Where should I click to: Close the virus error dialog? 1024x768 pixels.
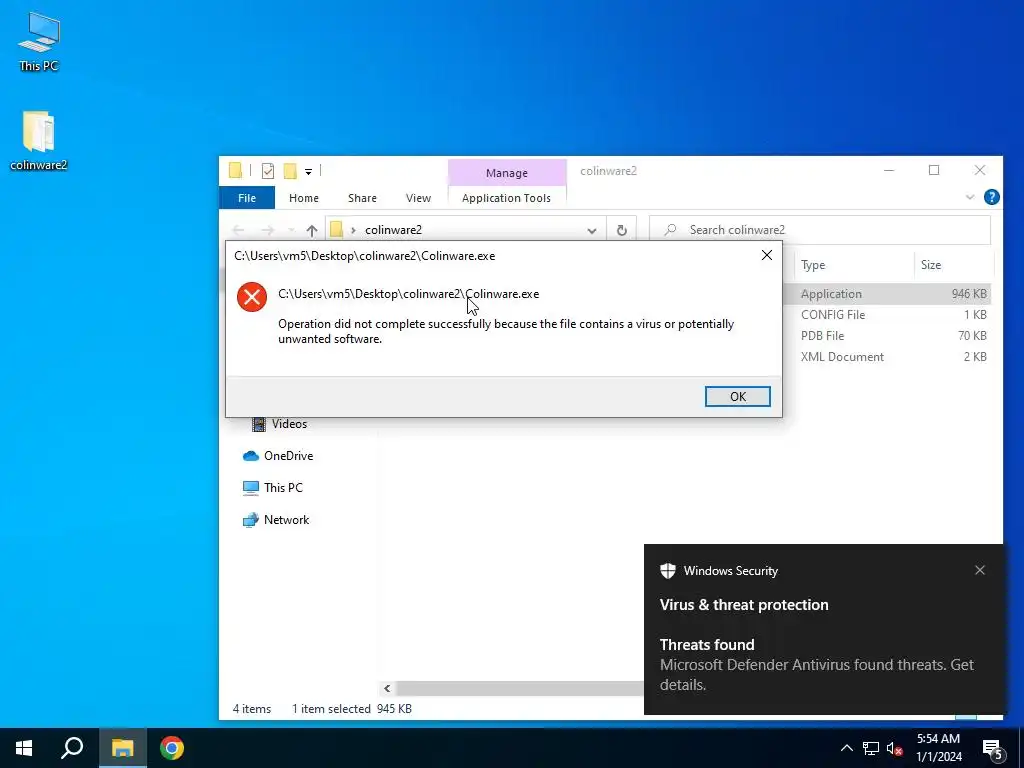coord(767,255)
